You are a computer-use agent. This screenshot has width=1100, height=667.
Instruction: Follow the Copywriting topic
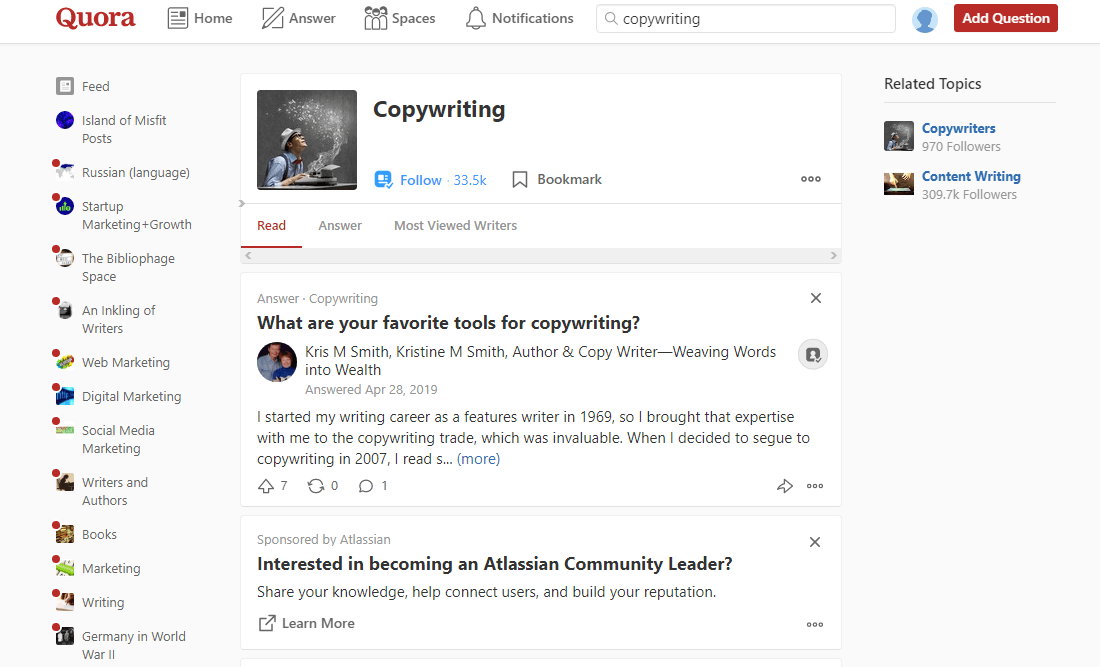[430, 180]
